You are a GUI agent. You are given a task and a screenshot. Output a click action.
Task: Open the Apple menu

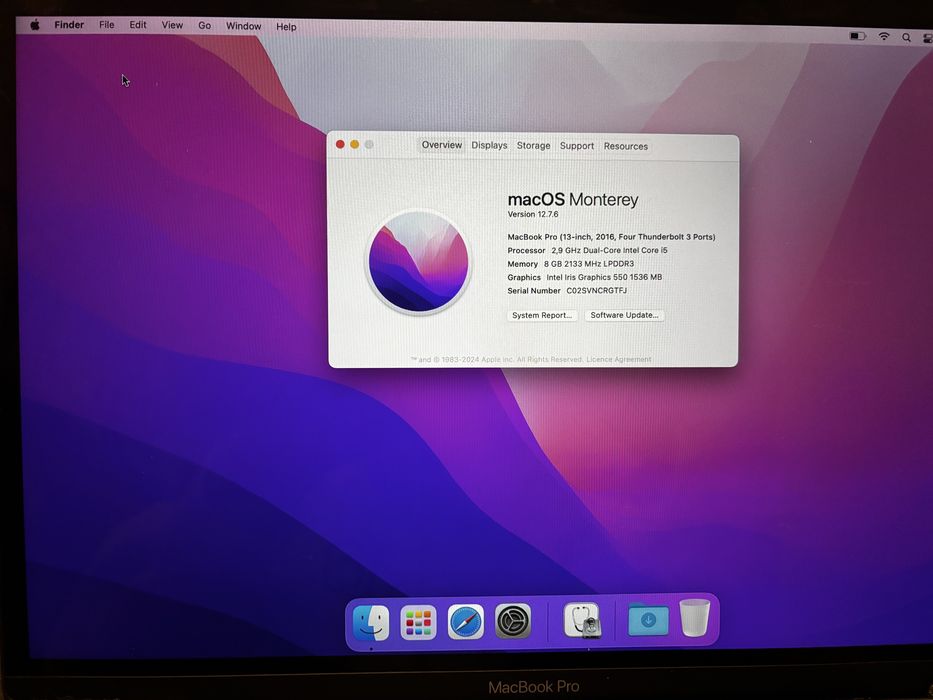click(35, 25)
